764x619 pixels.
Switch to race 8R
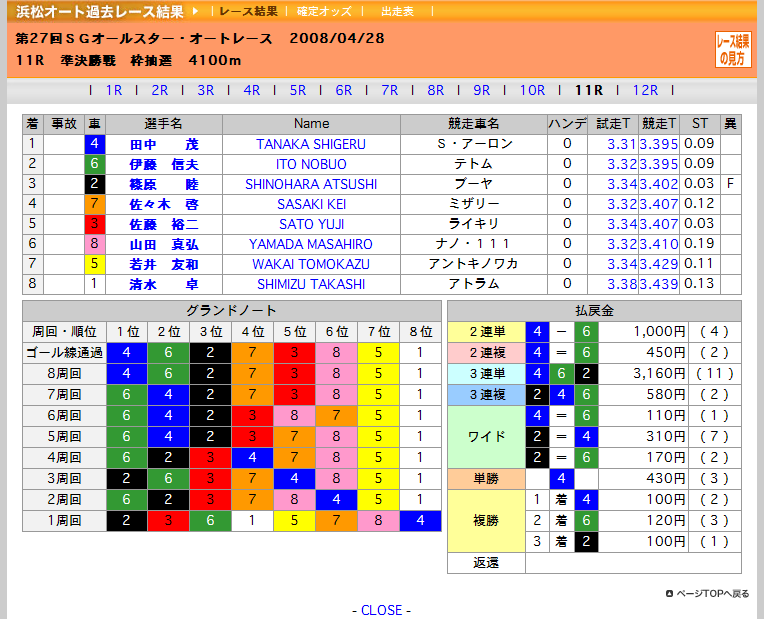click(x=436, y=90)
